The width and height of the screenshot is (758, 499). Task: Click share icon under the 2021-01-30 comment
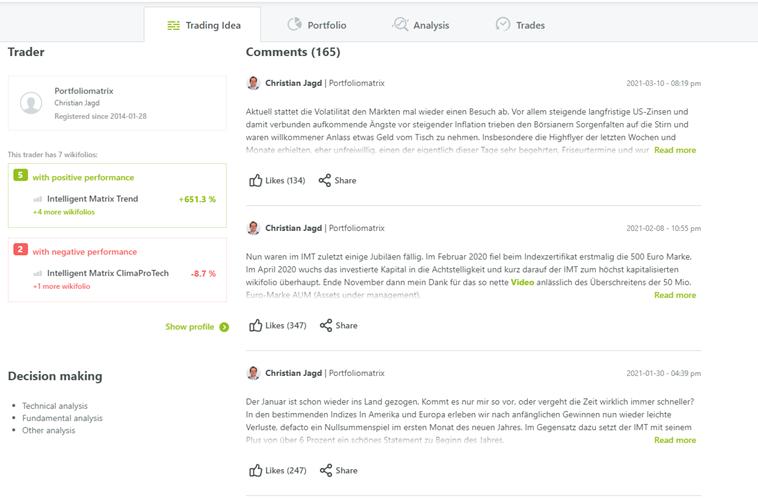(326, 470)
